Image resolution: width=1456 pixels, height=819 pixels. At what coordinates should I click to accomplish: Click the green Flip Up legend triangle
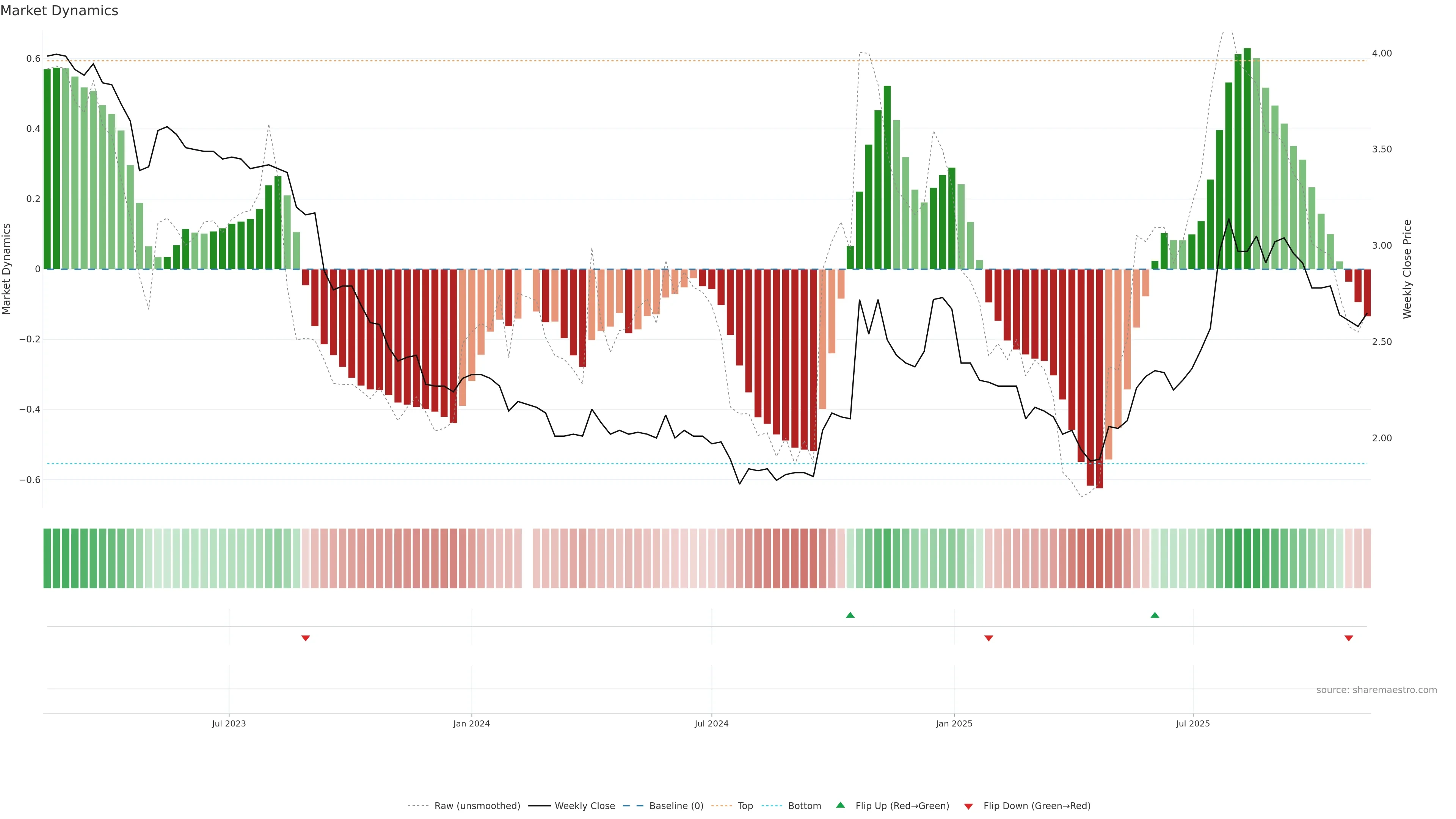pyautogui.click(x=841, y=805)
